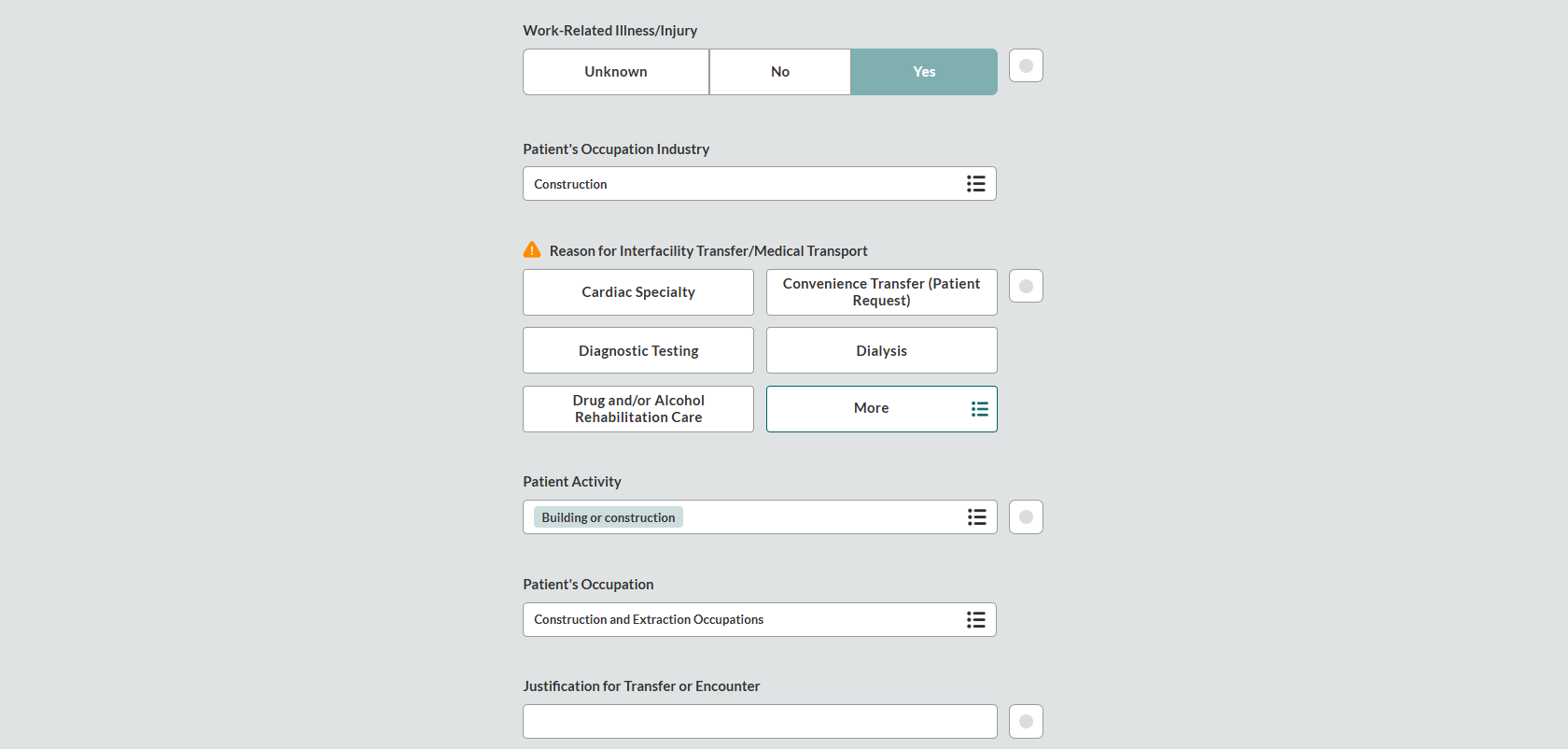
Task: Click list icon on the More button
Action: 979,409
